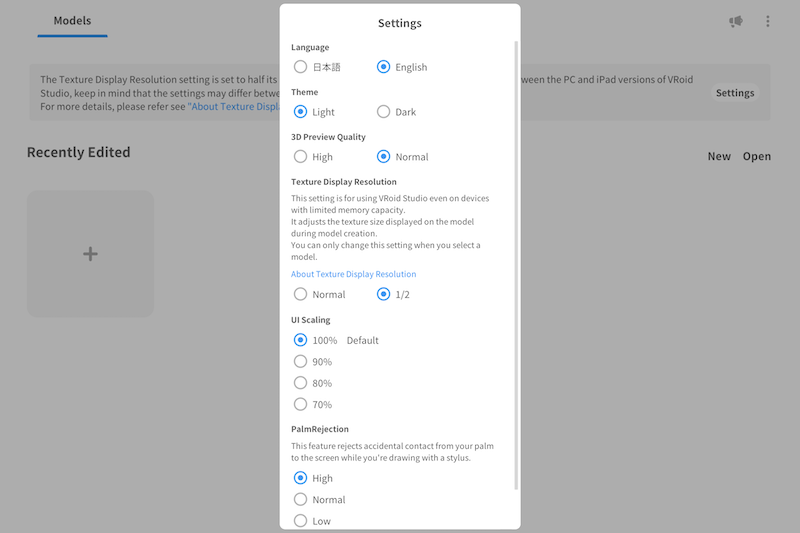
Task: Open the three-dot more options menu
Action: click(767, 21)
